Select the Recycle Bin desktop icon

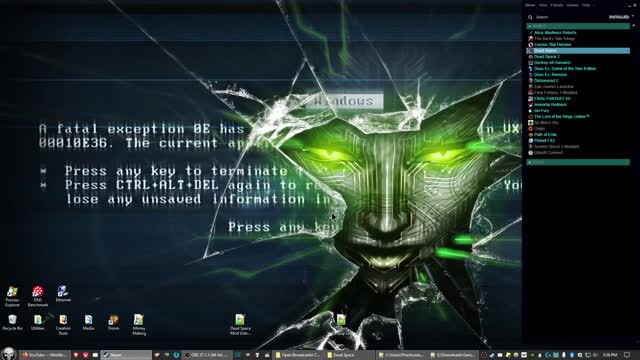coord(12,322)
